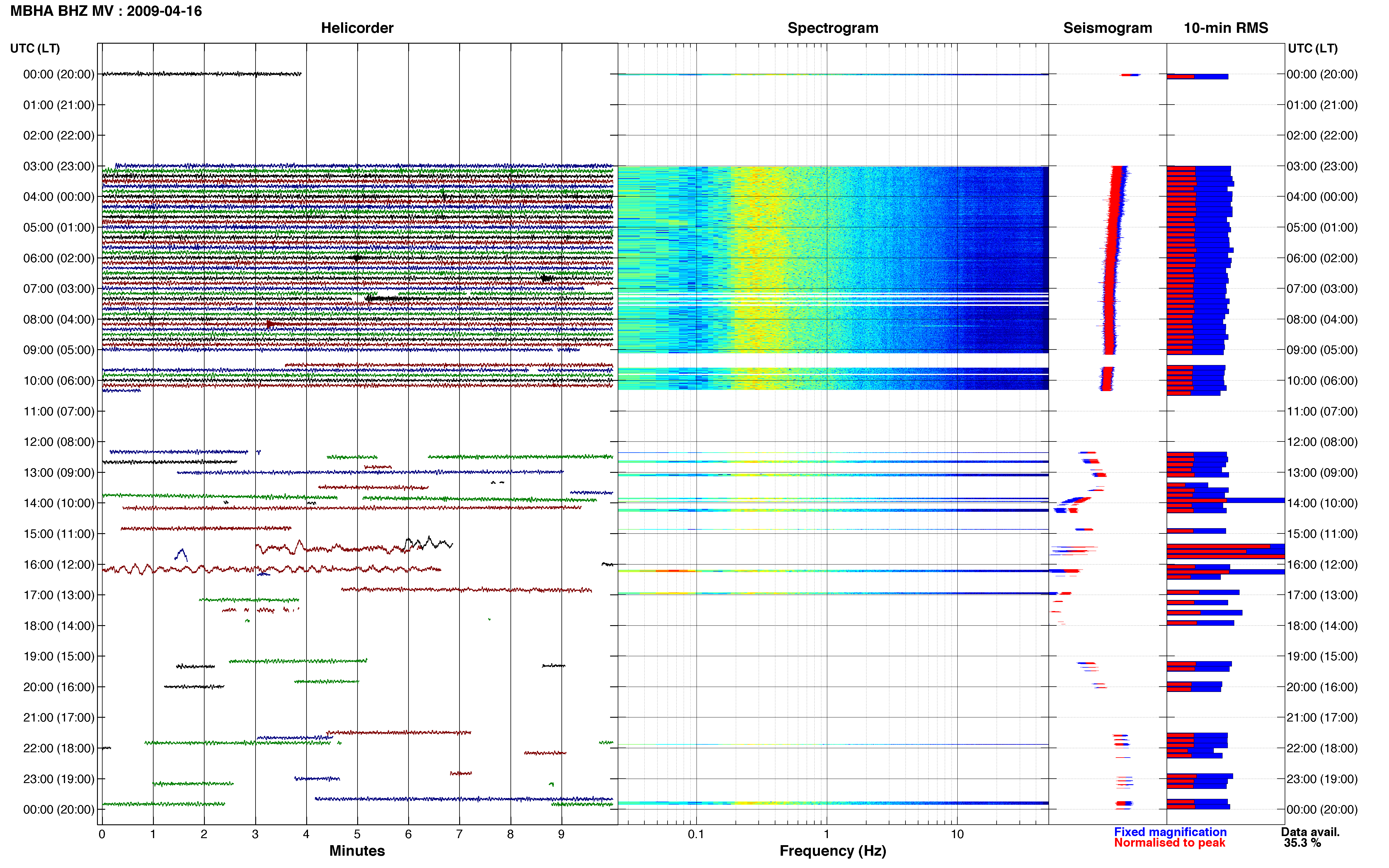1389x868 pixels.
Task: Click left axis label '16:00 (12:00)'
Action: click(59, 565)
